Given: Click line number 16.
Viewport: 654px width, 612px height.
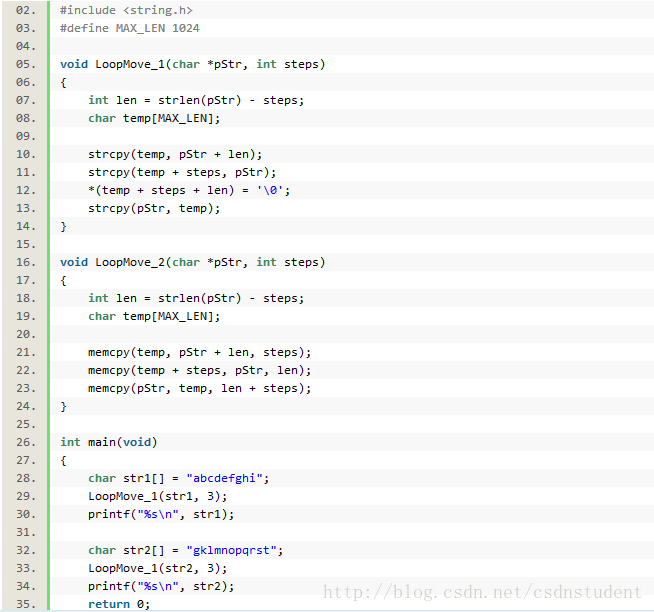Looking at the screenshot, I should pyautogui.click(x=25, y=262).
